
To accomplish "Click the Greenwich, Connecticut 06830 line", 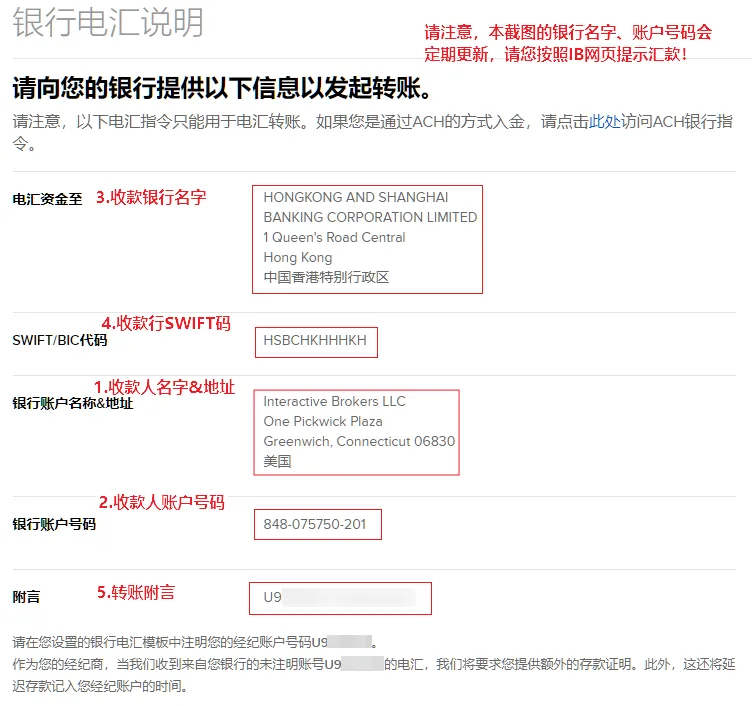I will click(x=359, y=441).
